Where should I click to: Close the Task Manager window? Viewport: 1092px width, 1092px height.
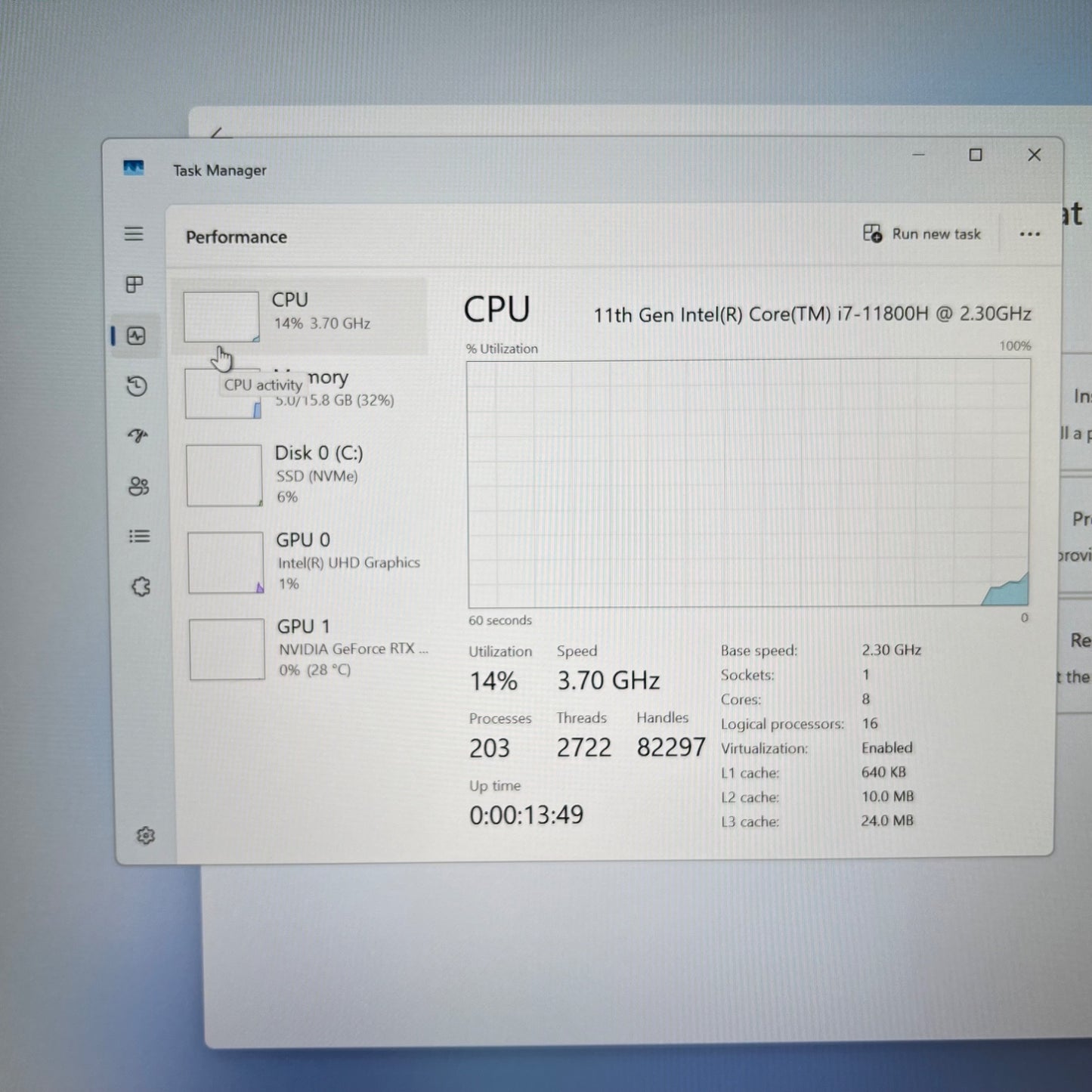pyautogui.click(x=1035, y=155)
